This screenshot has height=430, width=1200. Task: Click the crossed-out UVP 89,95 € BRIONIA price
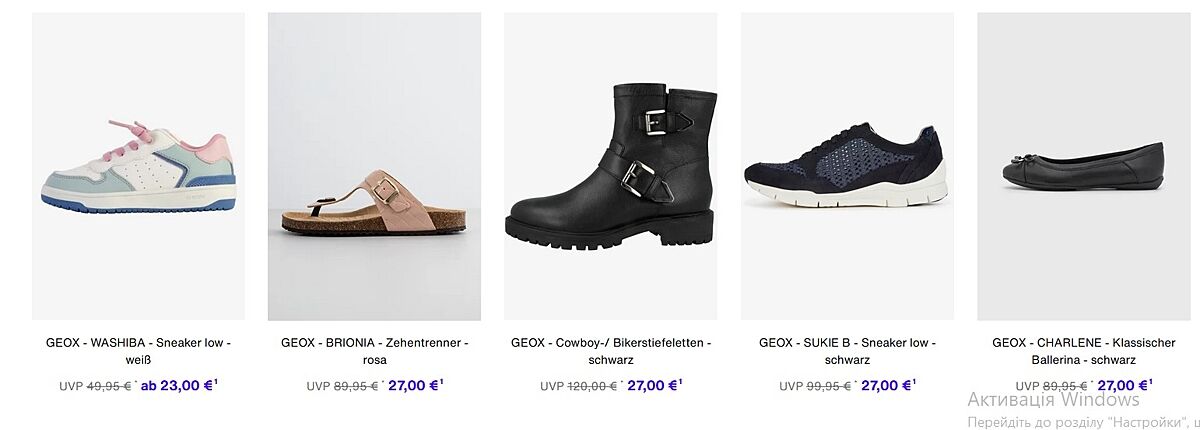[x=354, y=386]
